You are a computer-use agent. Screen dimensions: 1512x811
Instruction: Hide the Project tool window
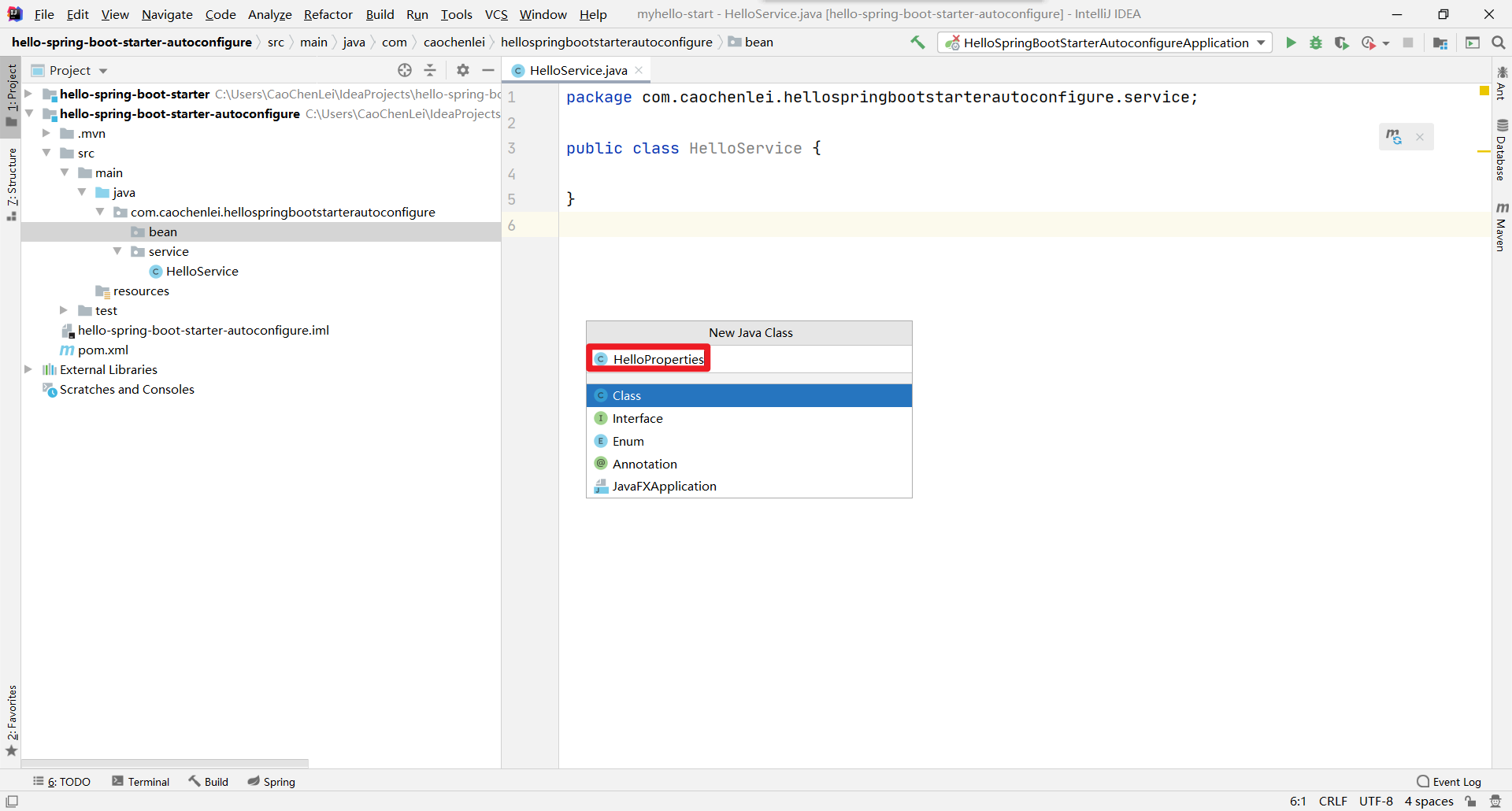tap(488, 70)
